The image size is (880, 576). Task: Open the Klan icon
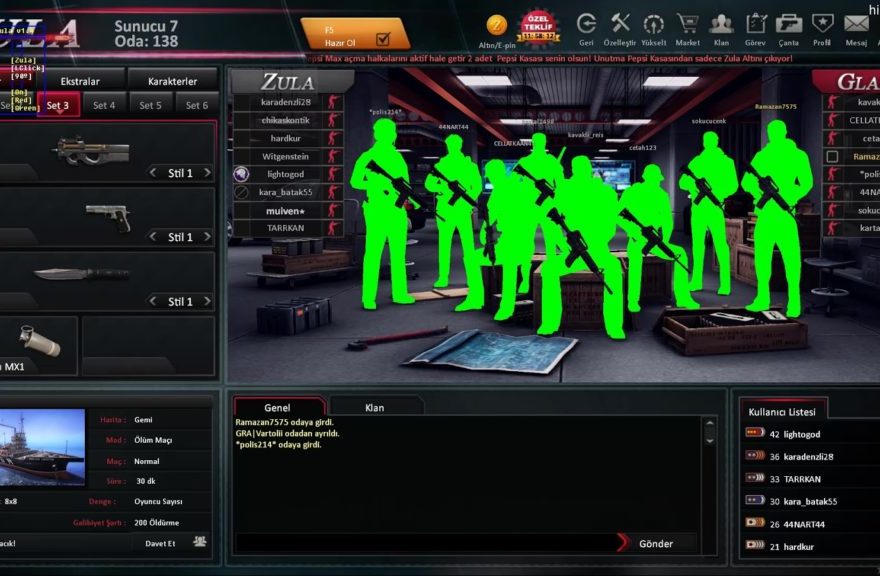(721, 24)
